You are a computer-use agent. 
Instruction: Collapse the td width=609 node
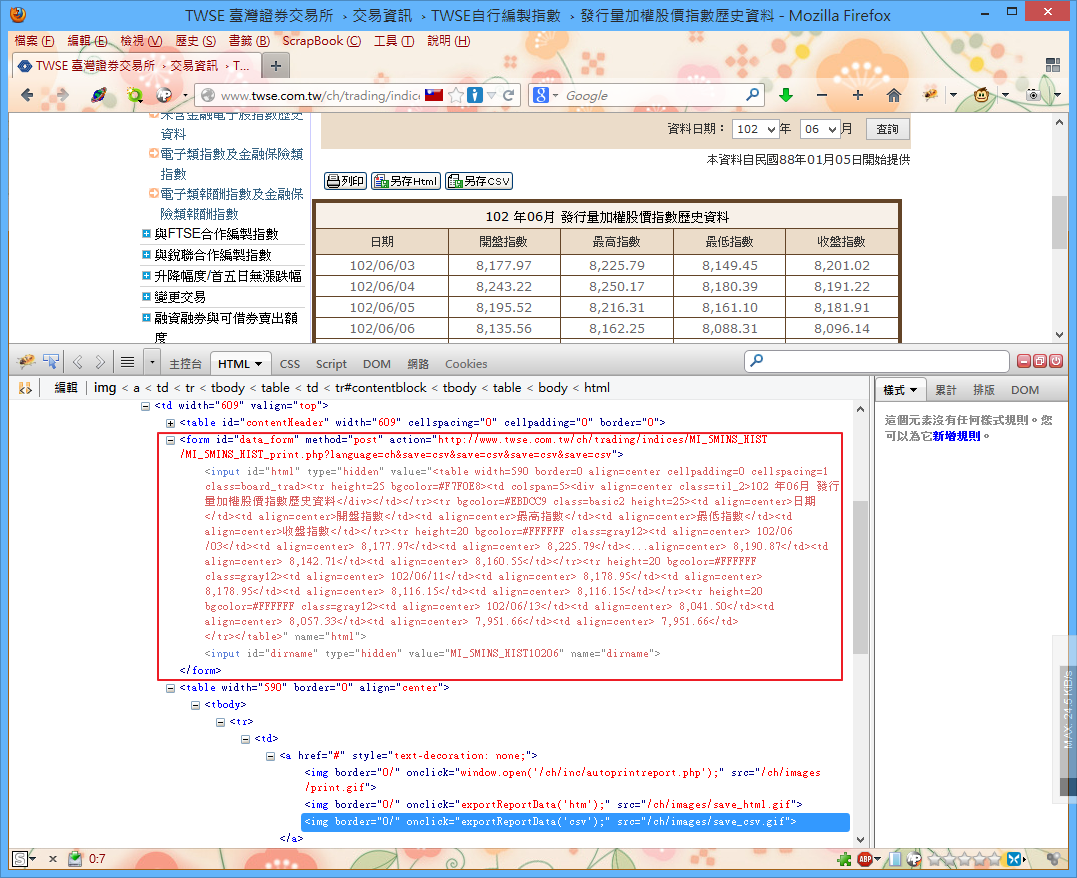(x=146, y=406)
